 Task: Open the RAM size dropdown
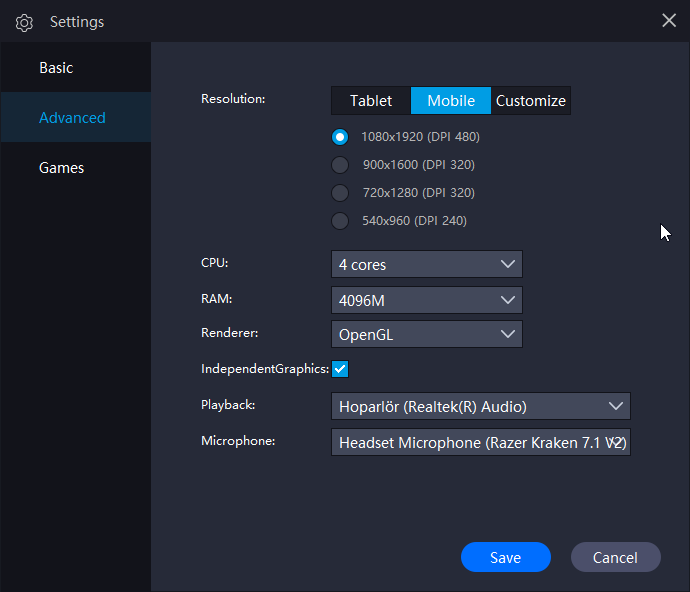427,300
